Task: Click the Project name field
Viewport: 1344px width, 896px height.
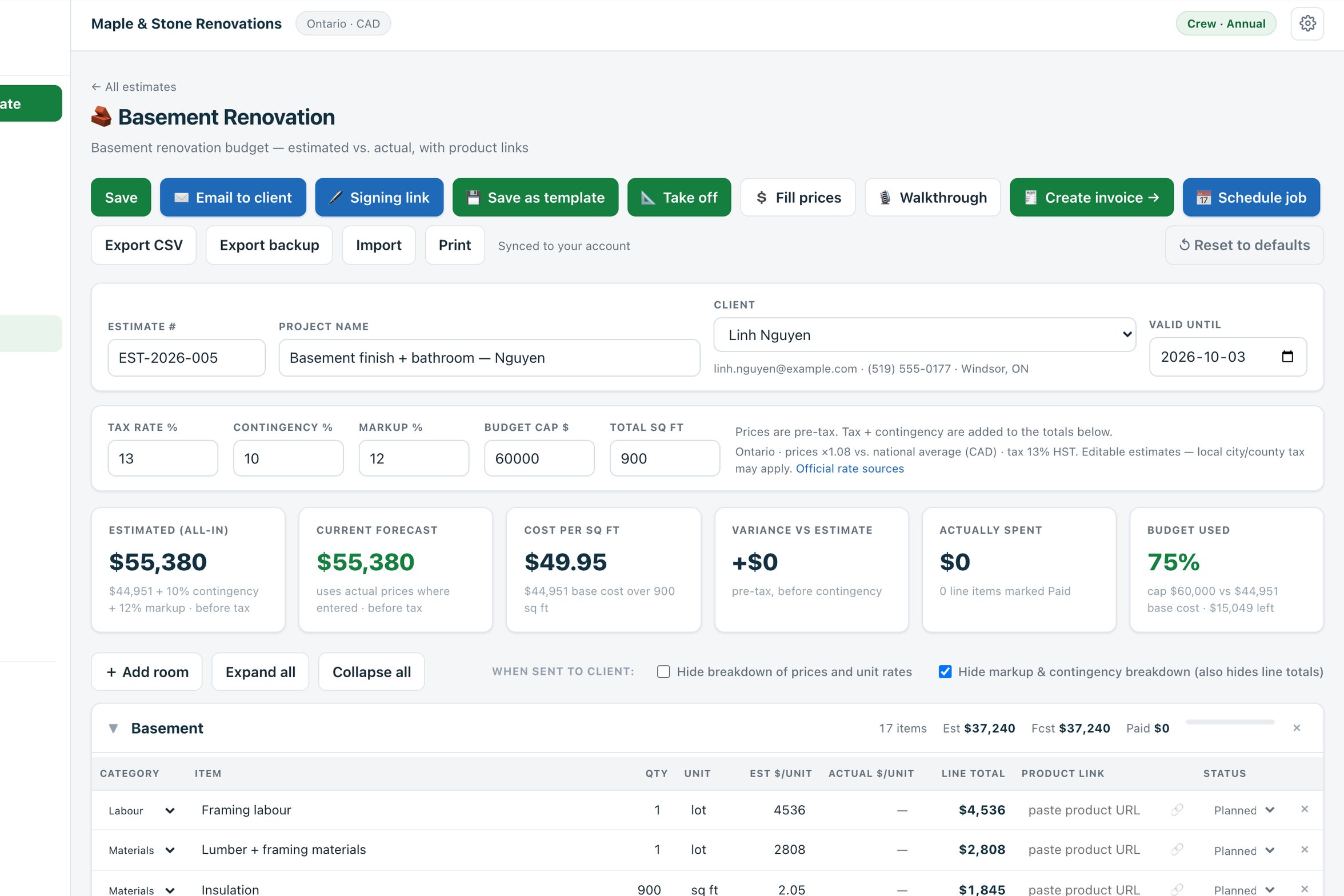Action: (x=489, y=358)
